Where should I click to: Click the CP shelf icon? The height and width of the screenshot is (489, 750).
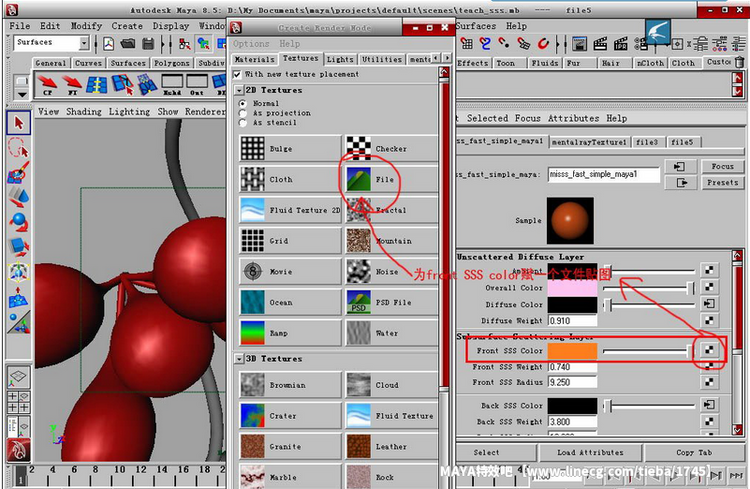[x=47, y=85]
